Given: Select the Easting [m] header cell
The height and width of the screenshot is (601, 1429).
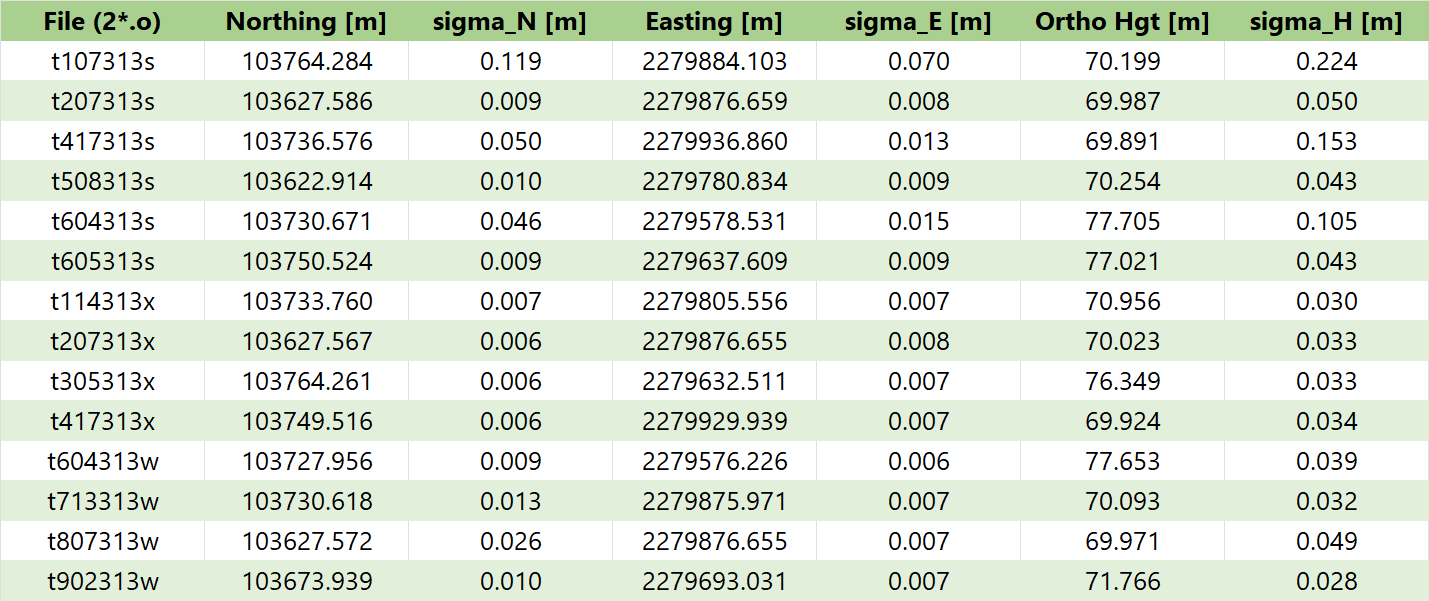Looking at the screenshot, I should pos(714,22).
